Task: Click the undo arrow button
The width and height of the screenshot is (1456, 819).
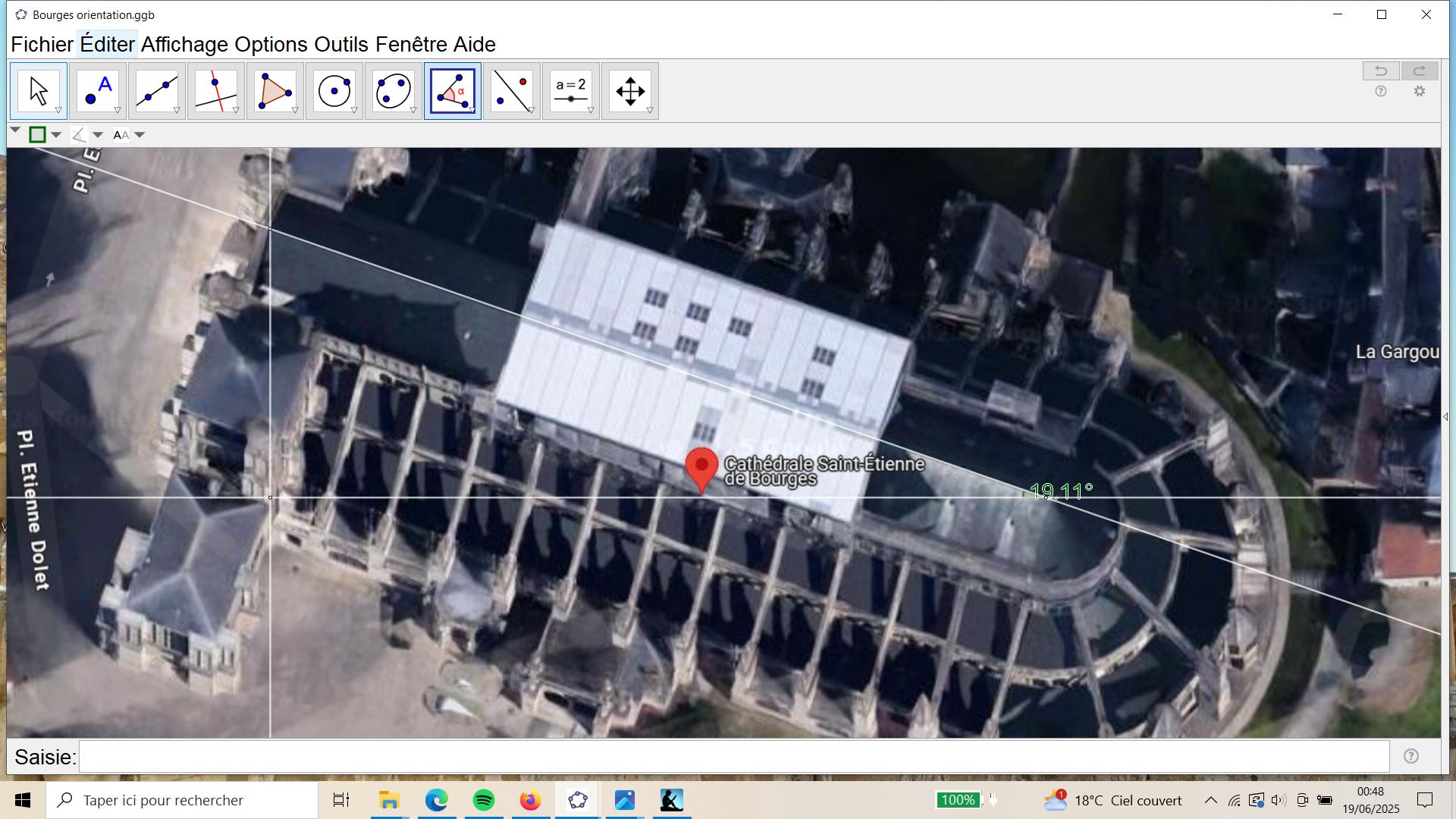Action: click(1380, 71)
